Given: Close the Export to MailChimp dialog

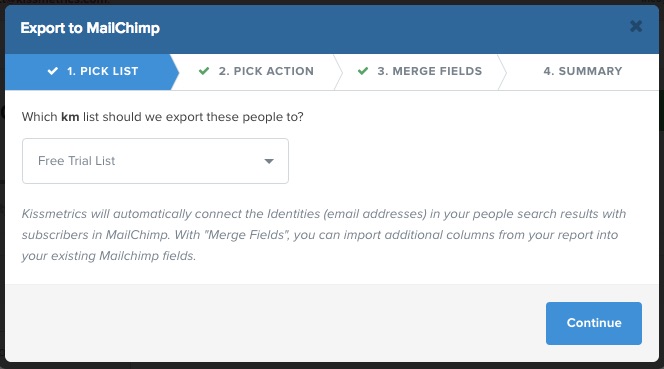Looking at the screenshot, I should point(636,26).
